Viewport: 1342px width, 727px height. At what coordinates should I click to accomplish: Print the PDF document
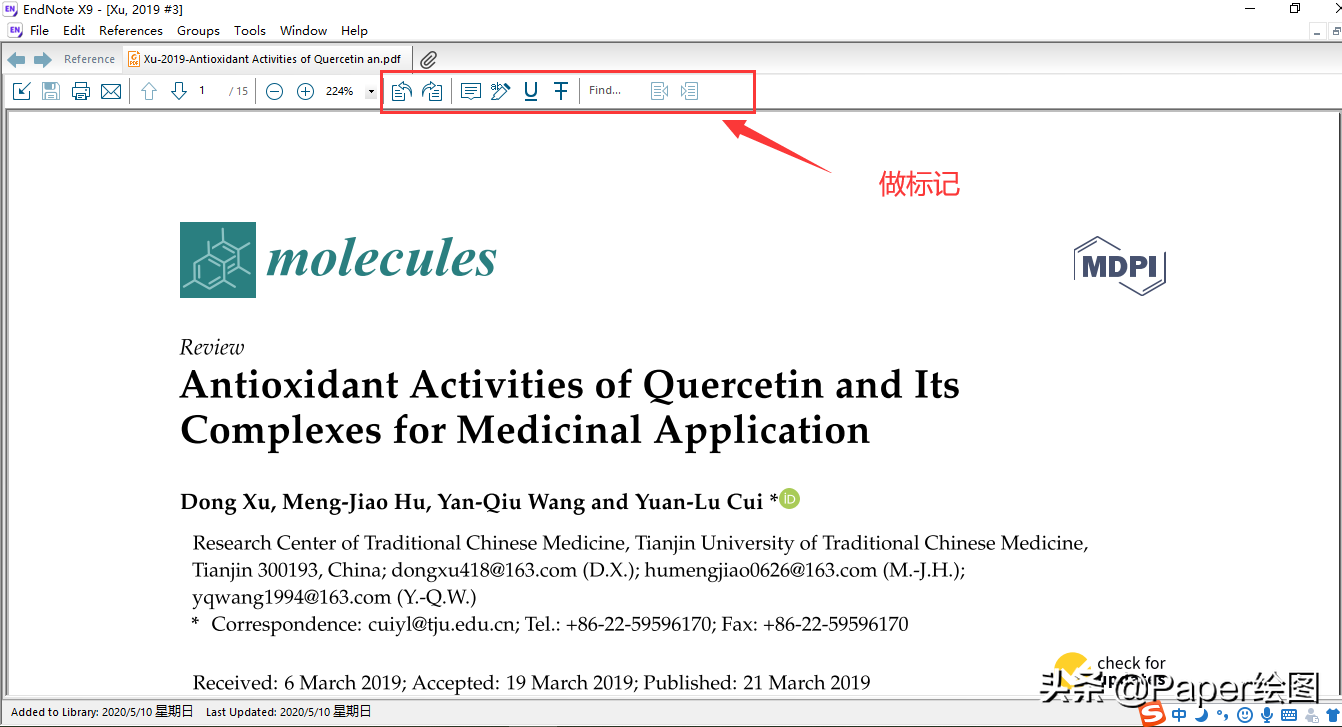click(81, 91)
